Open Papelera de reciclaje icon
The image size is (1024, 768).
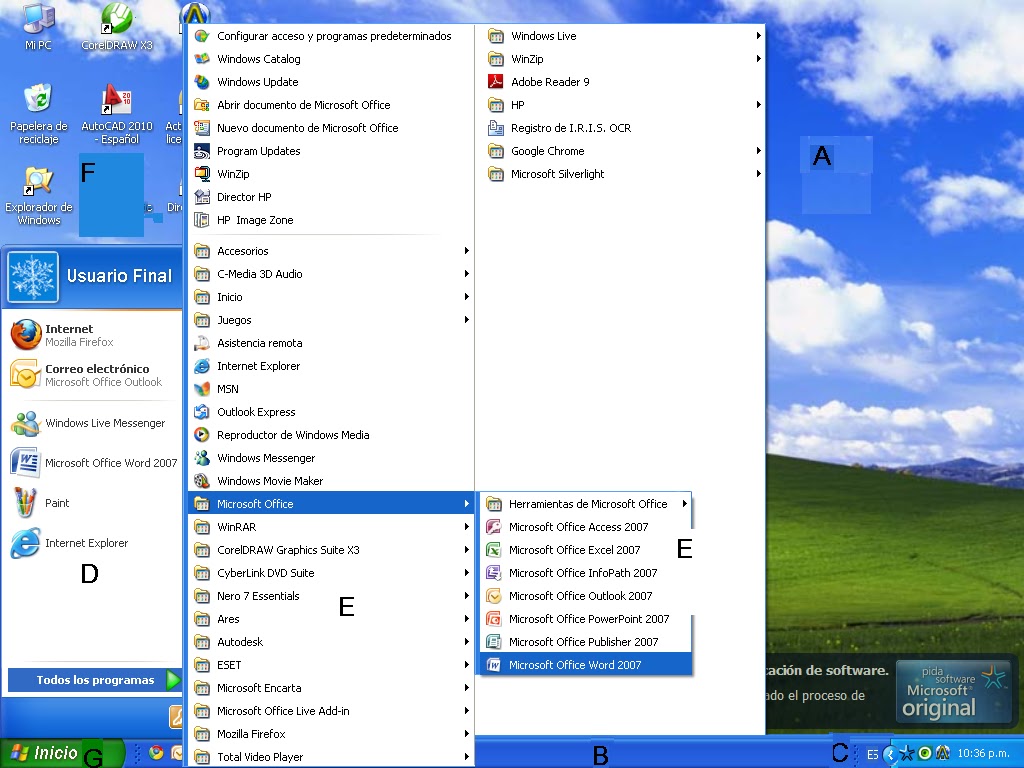pos(39,113)
